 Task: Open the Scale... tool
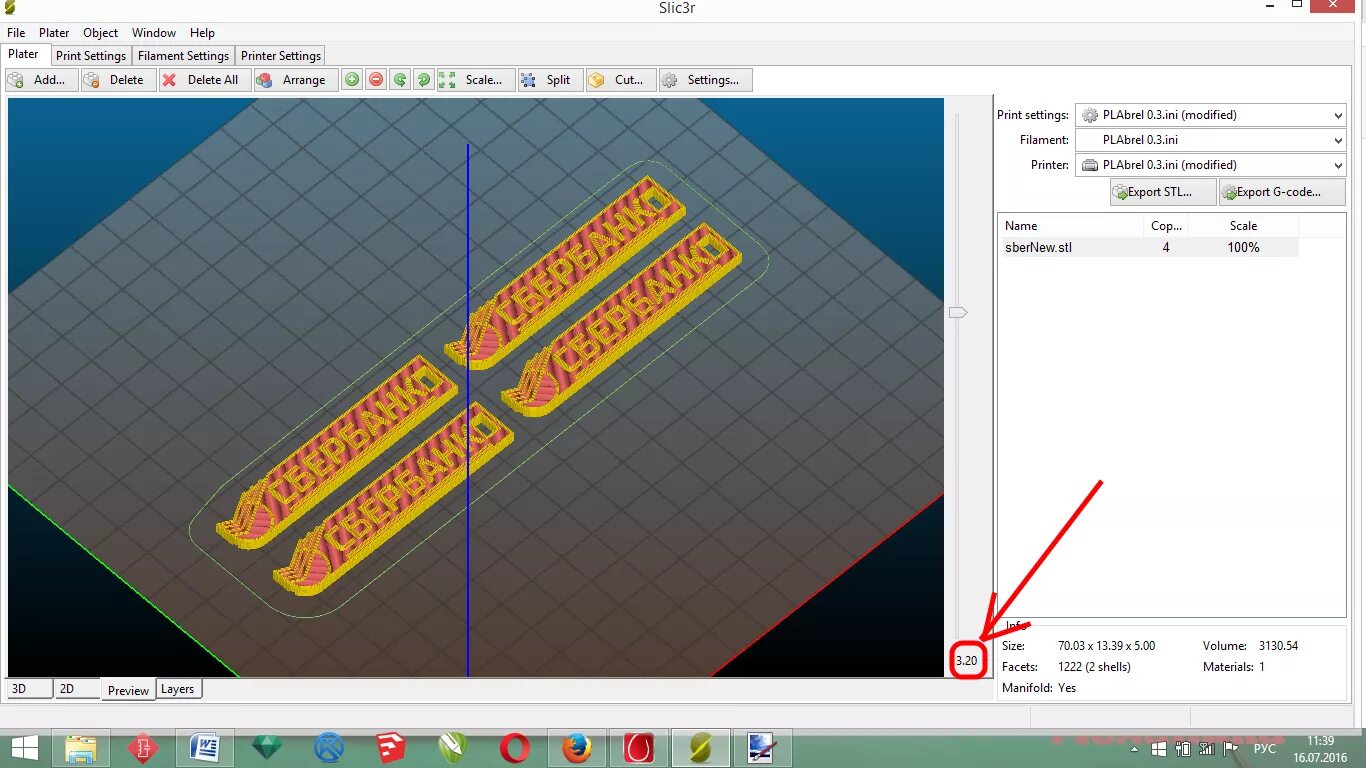click(476, 80)
